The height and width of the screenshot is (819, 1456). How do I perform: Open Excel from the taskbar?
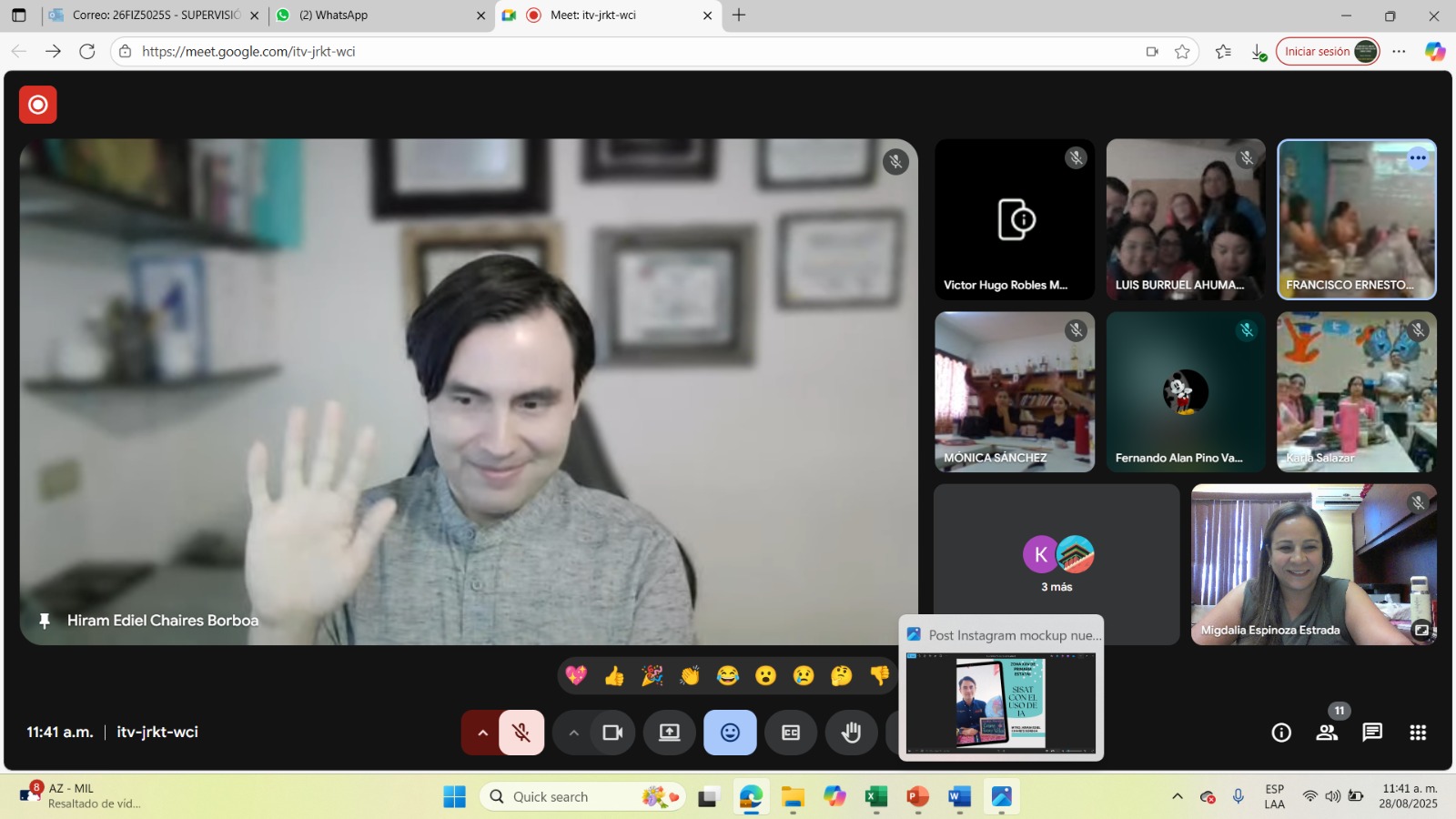click(876, 797)
